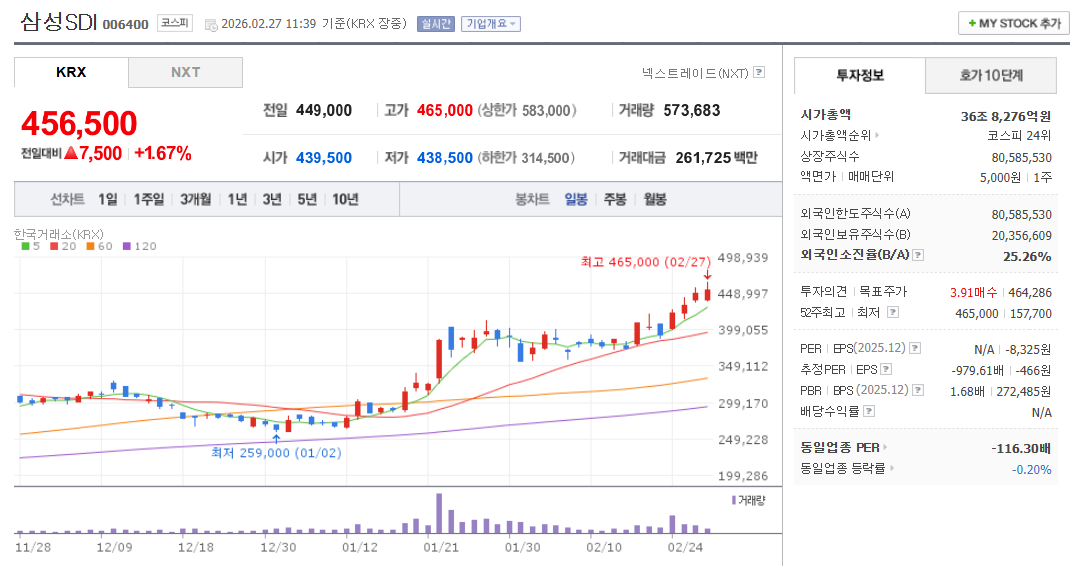Click the sector PER value -116.30배
The height and width of the screenshot is (566, 1079).
coord(1021,448)
